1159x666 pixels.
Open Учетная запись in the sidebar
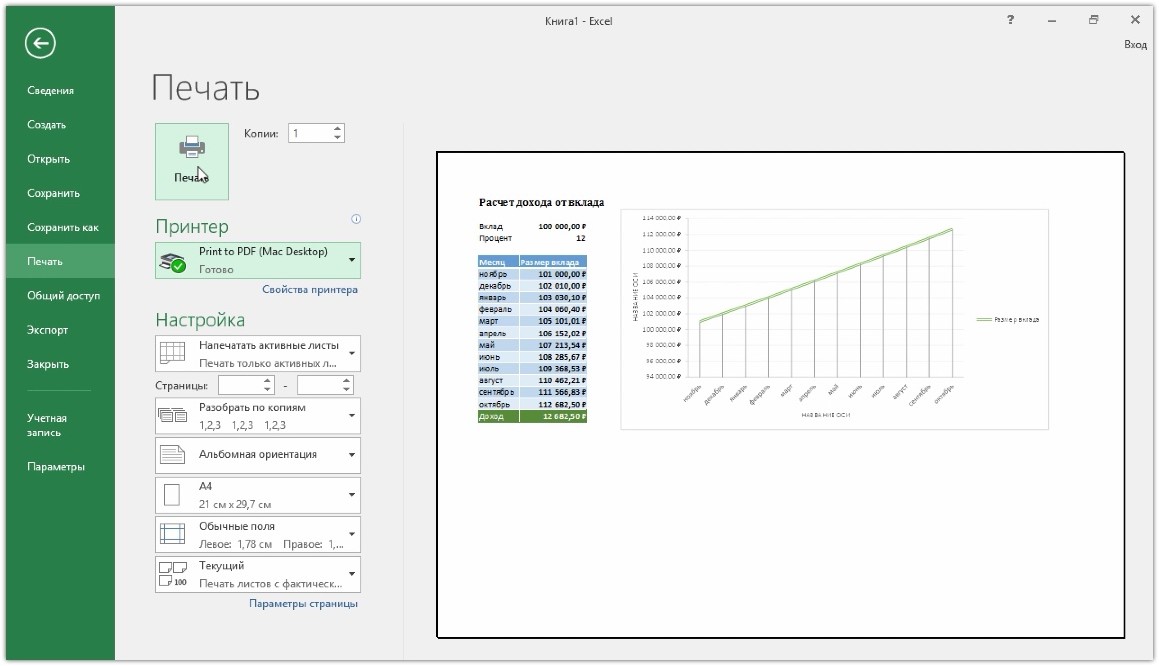coord(47,425)
